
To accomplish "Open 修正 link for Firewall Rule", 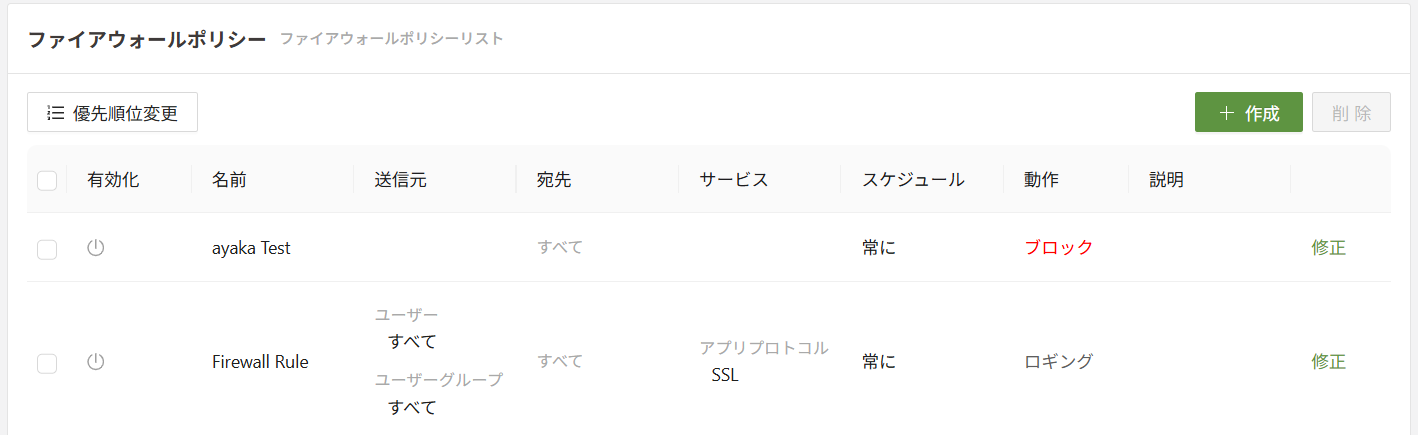I will tap(1328, 362).
